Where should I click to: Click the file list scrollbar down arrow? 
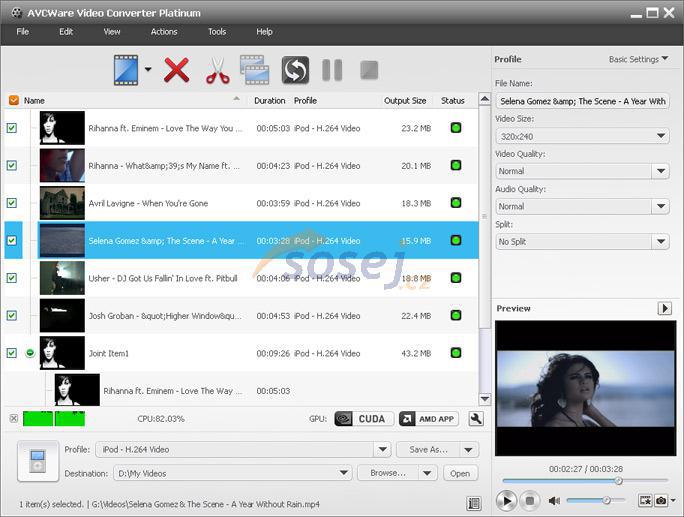[485, 399]
